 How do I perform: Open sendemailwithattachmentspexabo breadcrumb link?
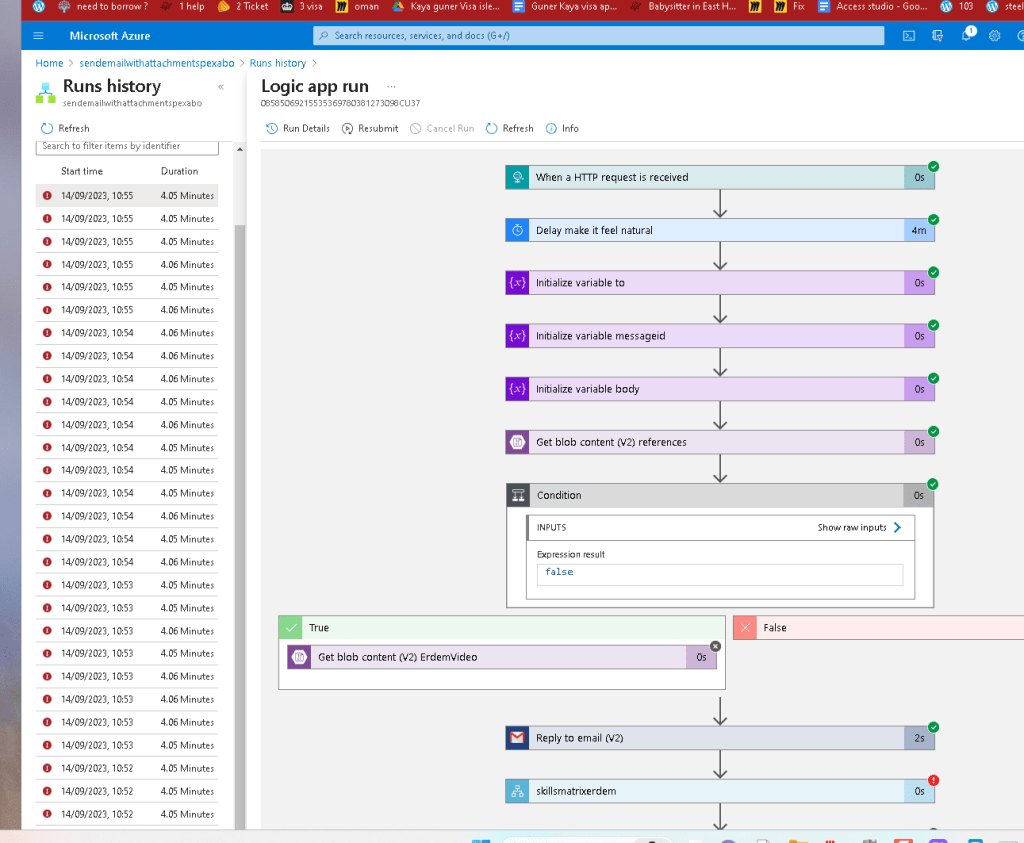[157, 63]
